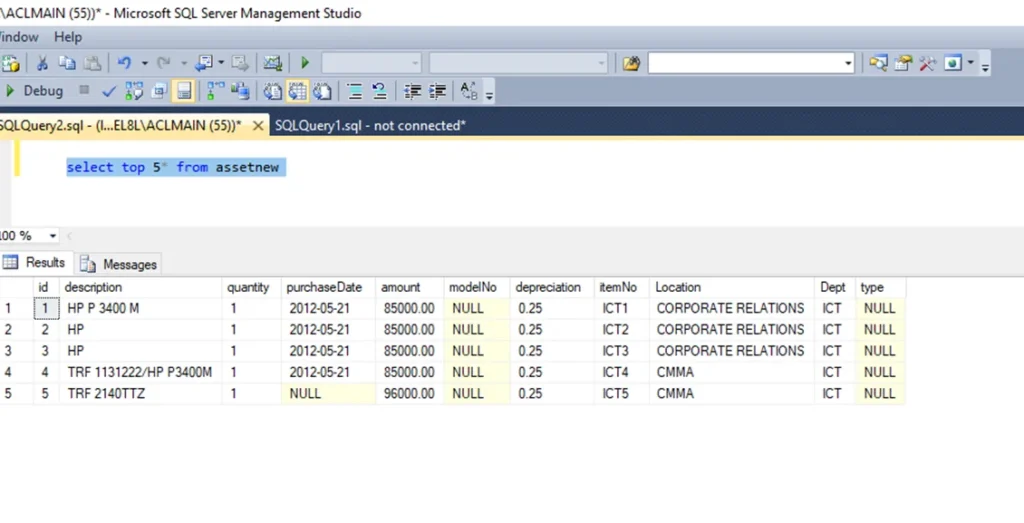Click the Redo arrow icon
Screen dimensions: 1024x523
pyautogui.click(x=163, y=63)
